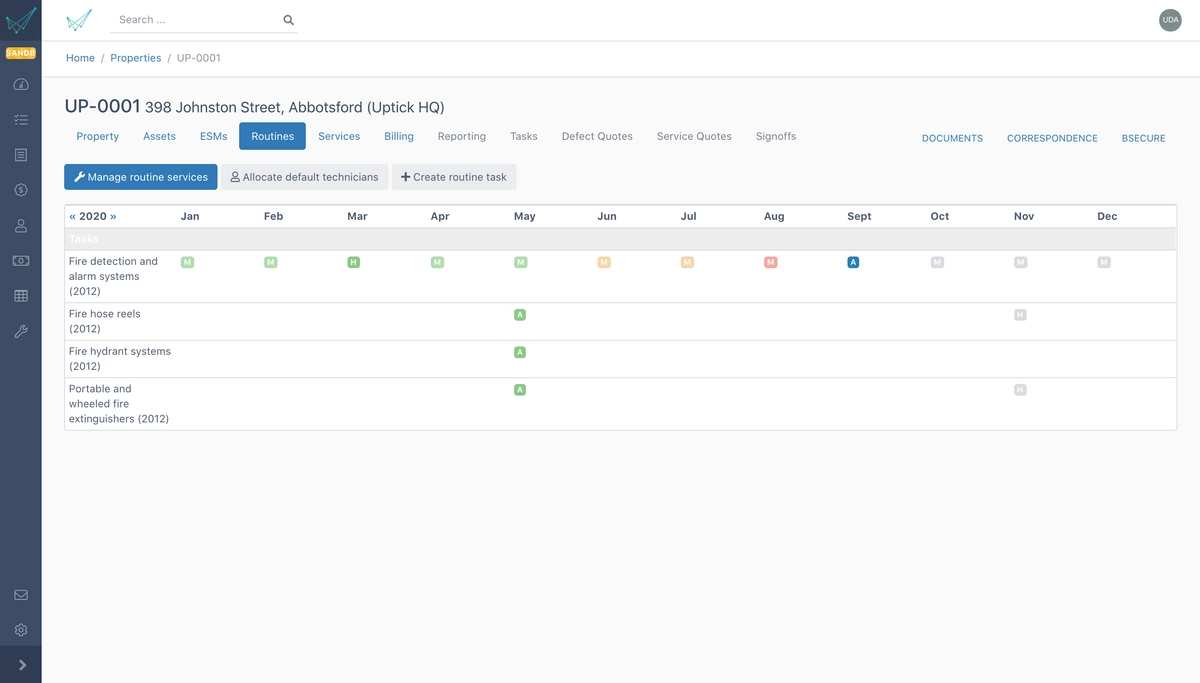The image size is (1200, 683).
Task: Click the magnifier search icon
Action: click(x=289, y=20)
